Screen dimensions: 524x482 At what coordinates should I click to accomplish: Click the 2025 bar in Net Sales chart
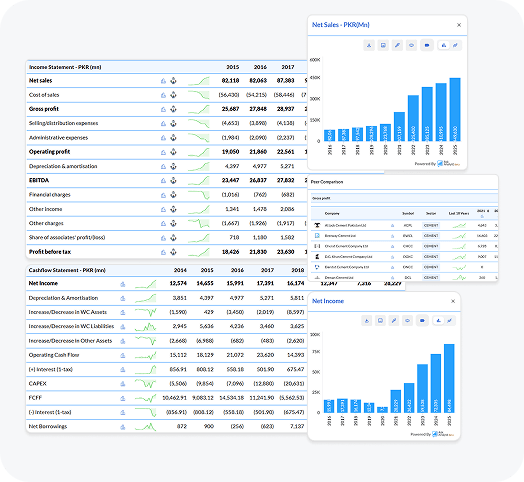pos(455,110)
